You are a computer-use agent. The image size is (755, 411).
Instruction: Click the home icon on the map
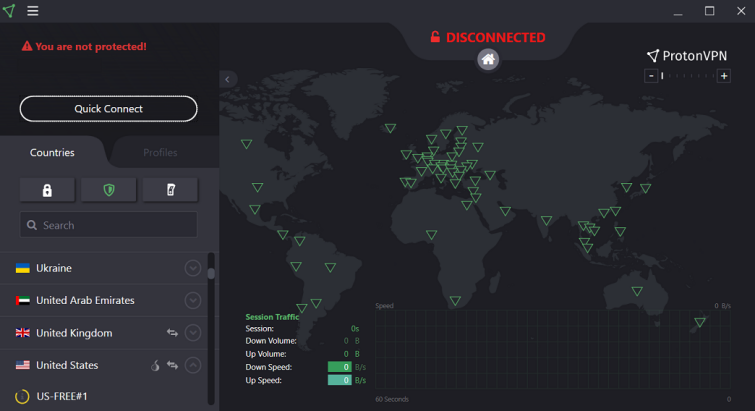(488, 59)
